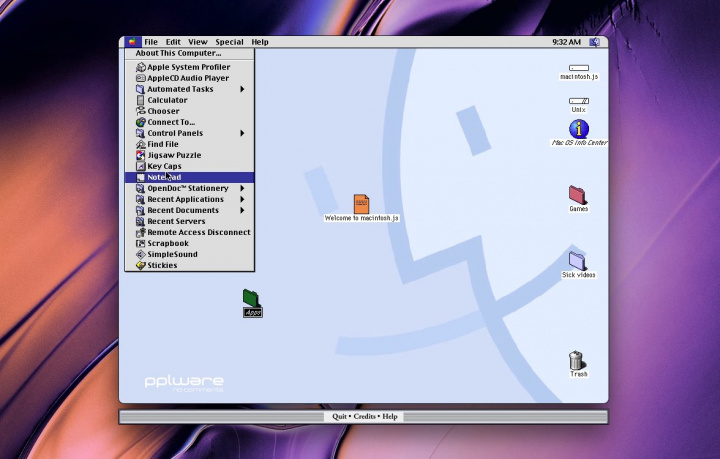Screen dimensions: 720x459
Task: Open the Trash icon on desktop
Action: [x=577, y=360]
